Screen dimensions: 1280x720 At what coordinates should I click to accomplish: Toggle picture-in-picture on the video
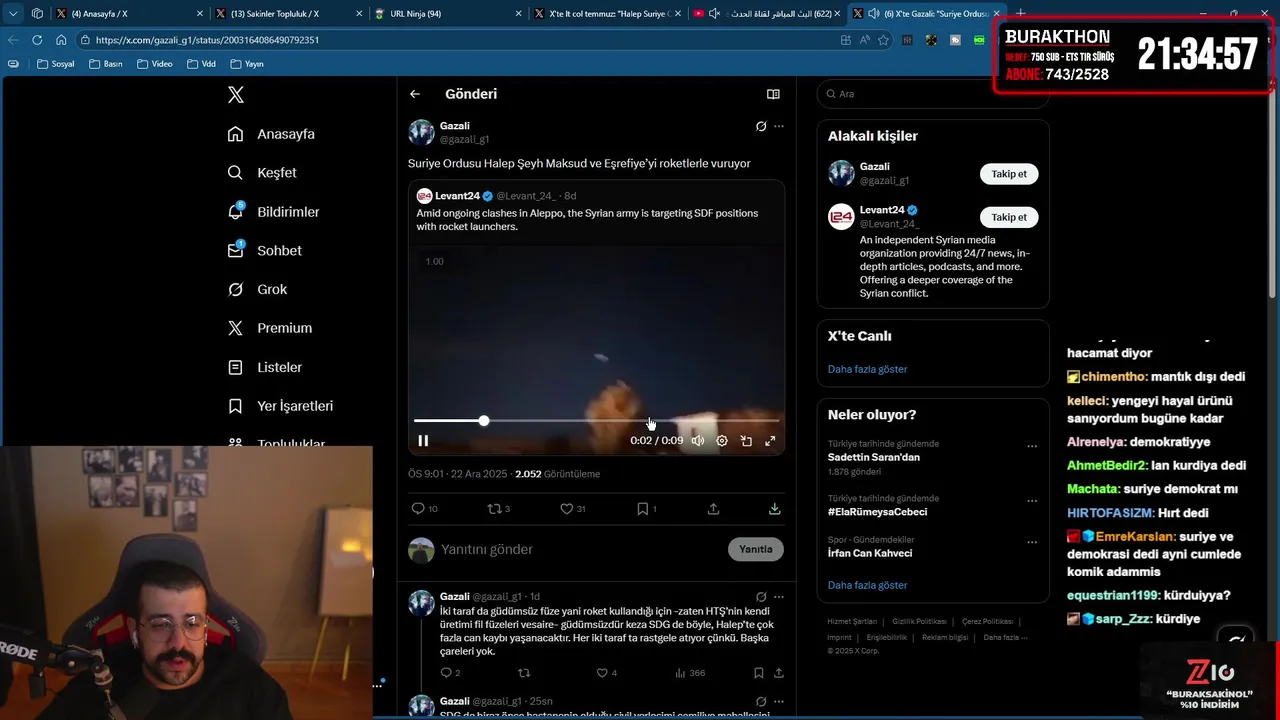(746, 441)
